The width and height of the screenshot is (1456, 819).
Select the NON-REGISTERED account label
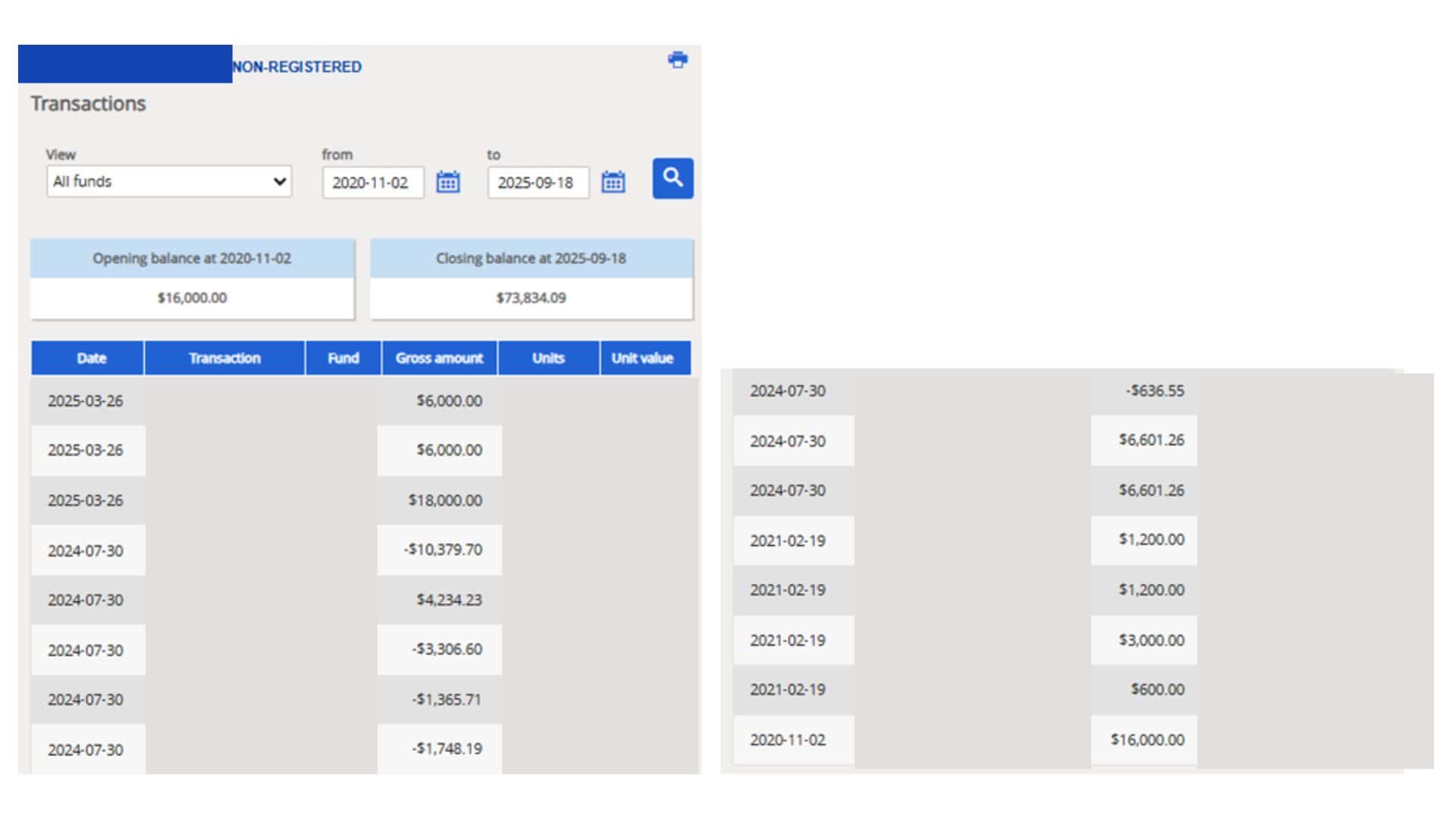(297, 67)
